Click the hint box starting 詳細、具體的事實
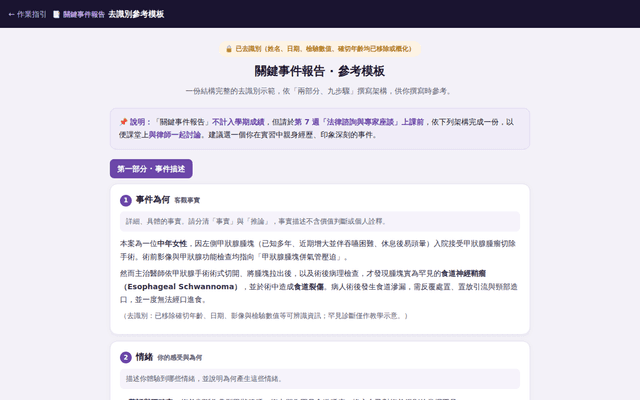The height and width of the screenshot is (400, 640). [x=320, y=221]
